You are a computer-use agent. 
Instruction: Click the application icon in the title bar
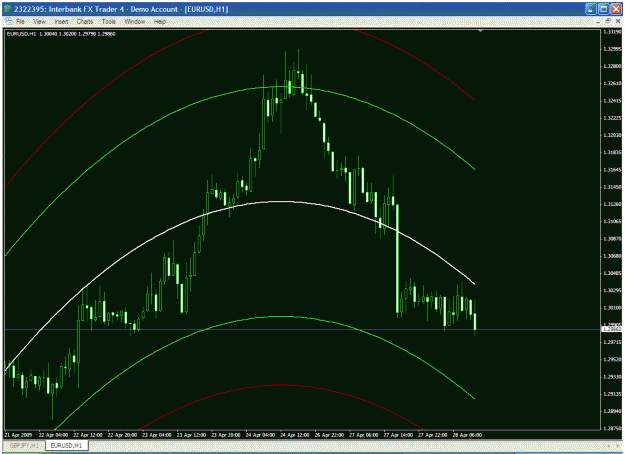[8, 9]
